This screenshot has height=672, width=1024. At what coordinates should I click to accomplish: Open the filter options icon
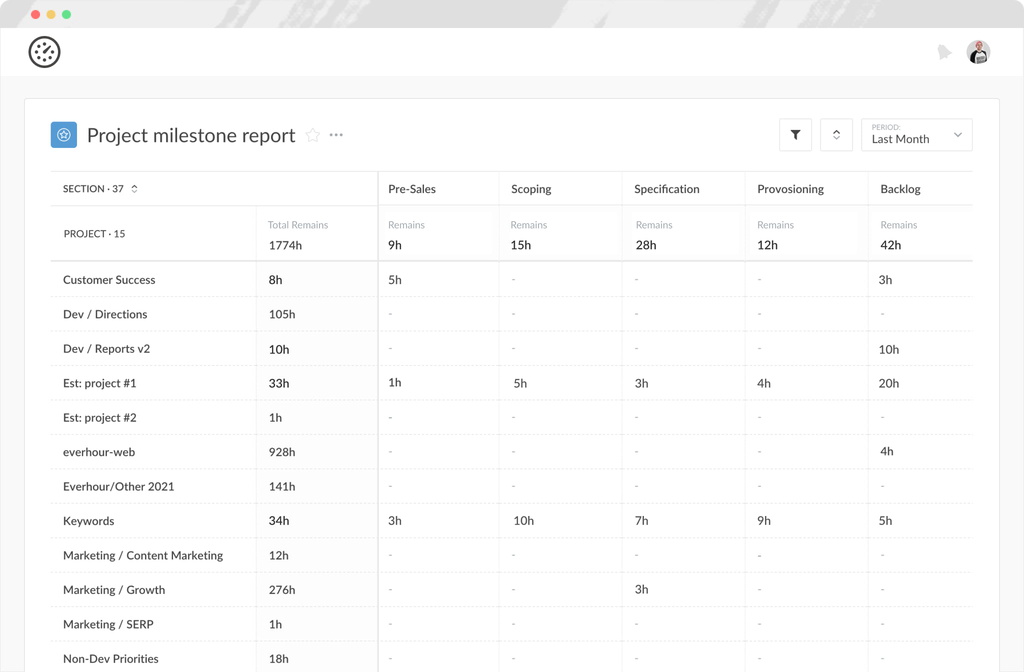[x=795, y=134]
